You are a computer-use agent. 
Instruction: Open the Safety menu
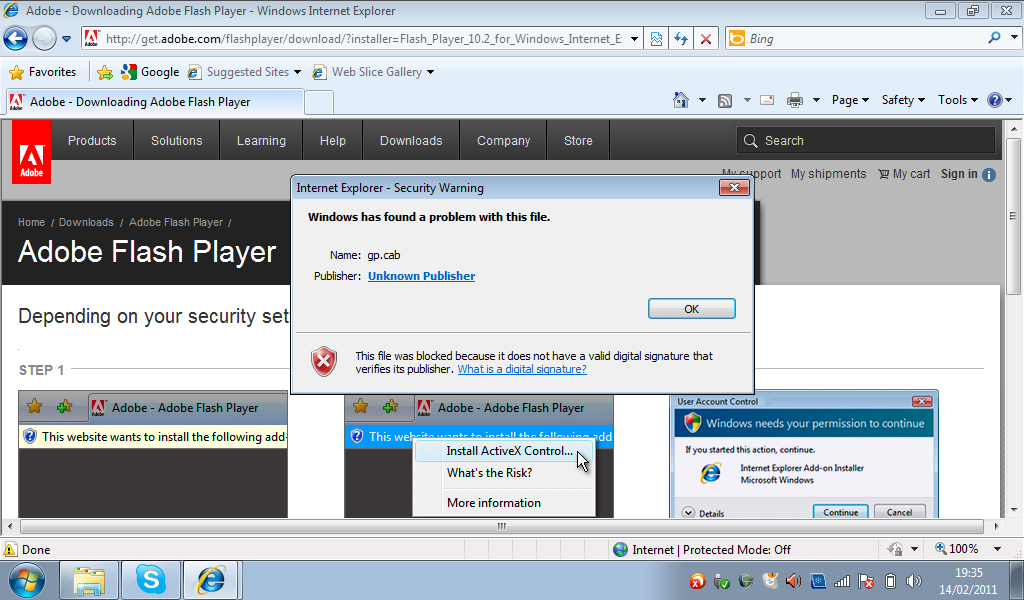[x=903, y=100]
